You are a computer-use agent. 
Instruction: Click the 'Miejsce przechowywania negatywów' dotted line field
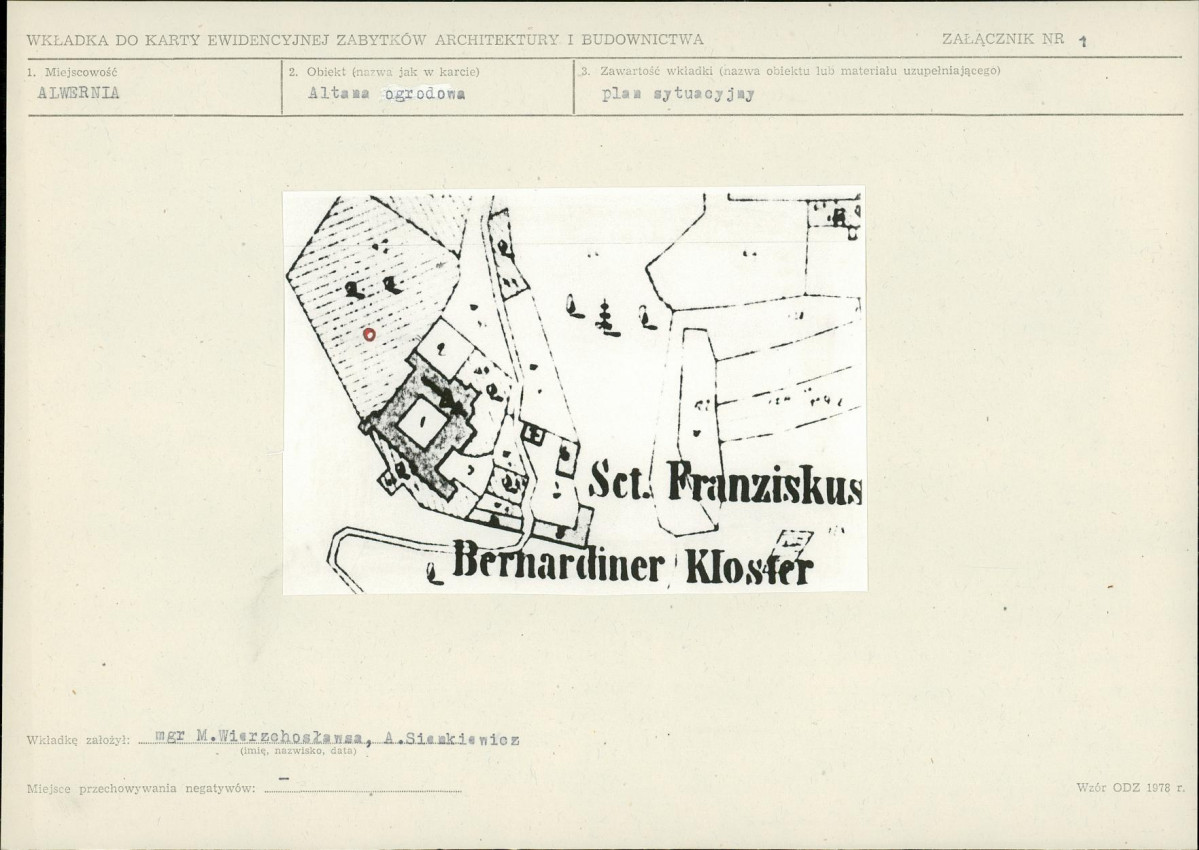[362, 788]
